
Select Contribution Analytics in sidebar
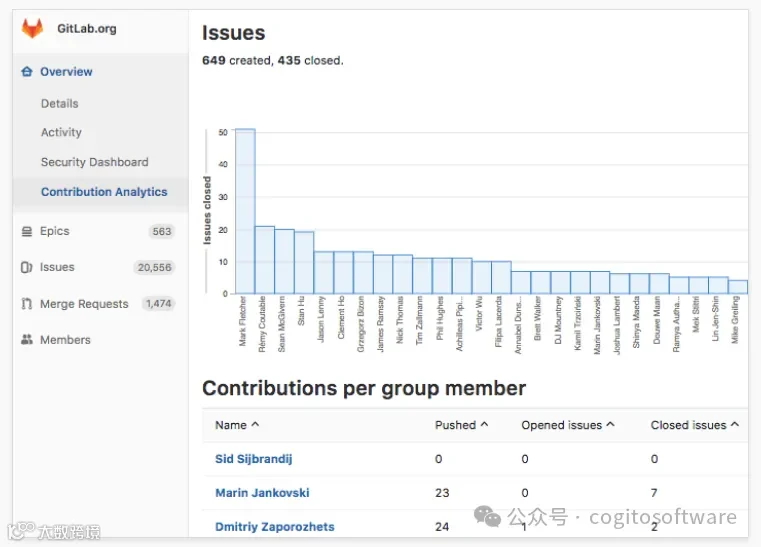pos(104,192)
